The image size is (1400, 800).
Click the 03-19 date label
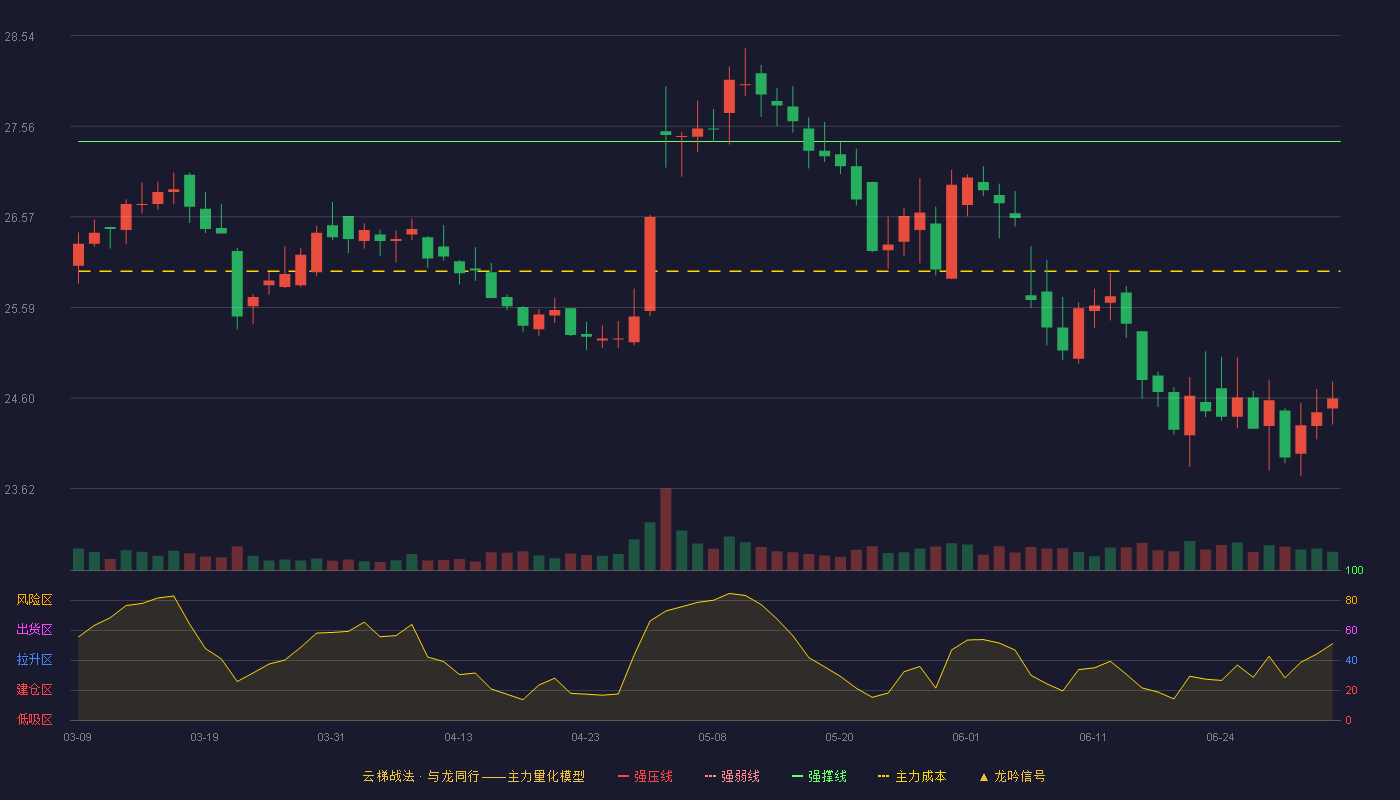pyautogui.click(x=204, y=737)
